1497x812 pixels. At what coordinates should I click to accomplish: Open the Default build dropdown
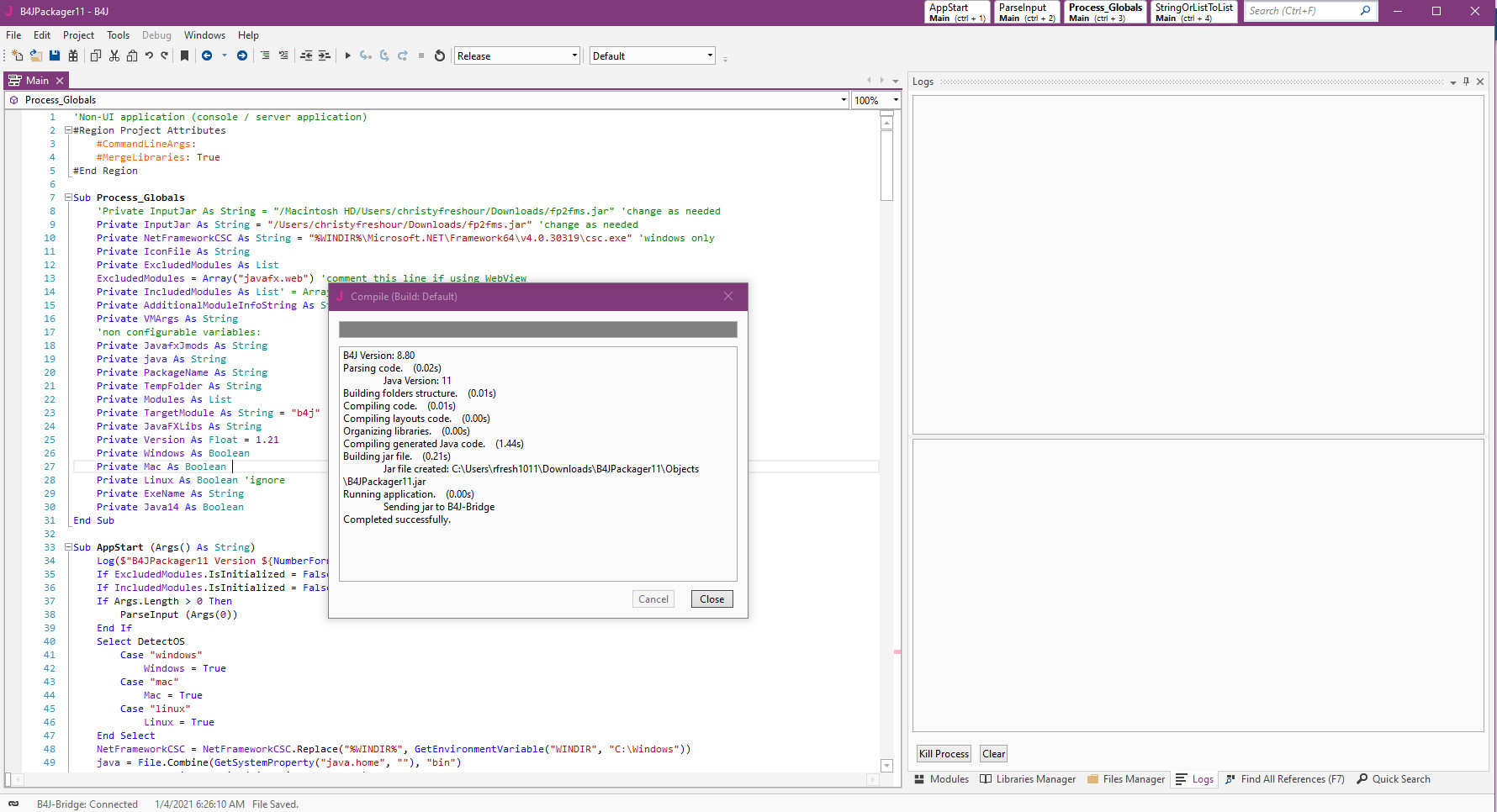[652, 56]
